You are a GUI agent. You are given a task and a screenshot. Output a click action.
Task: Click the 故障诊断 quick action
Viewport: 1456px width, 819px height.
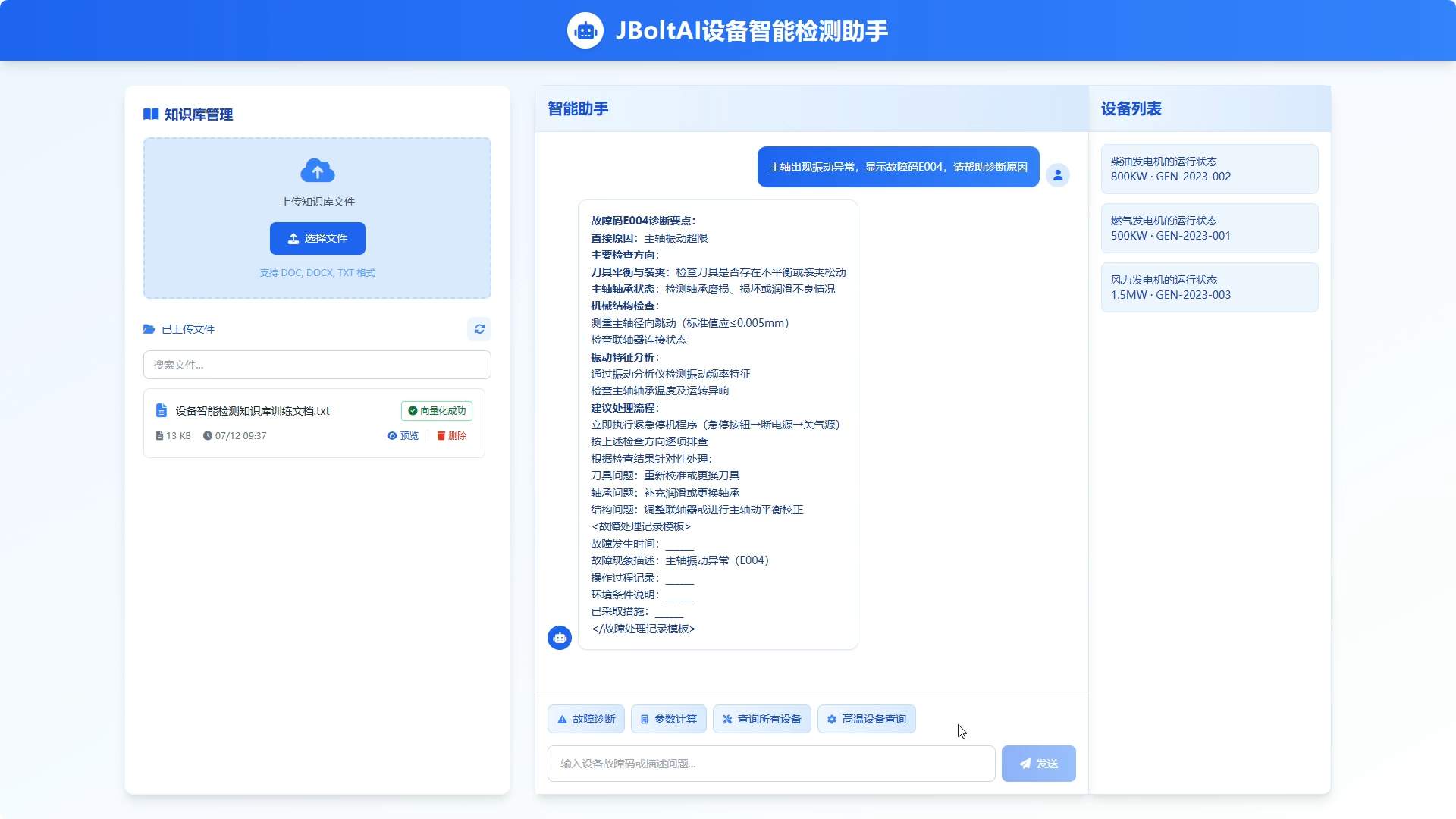pos(586,719)
